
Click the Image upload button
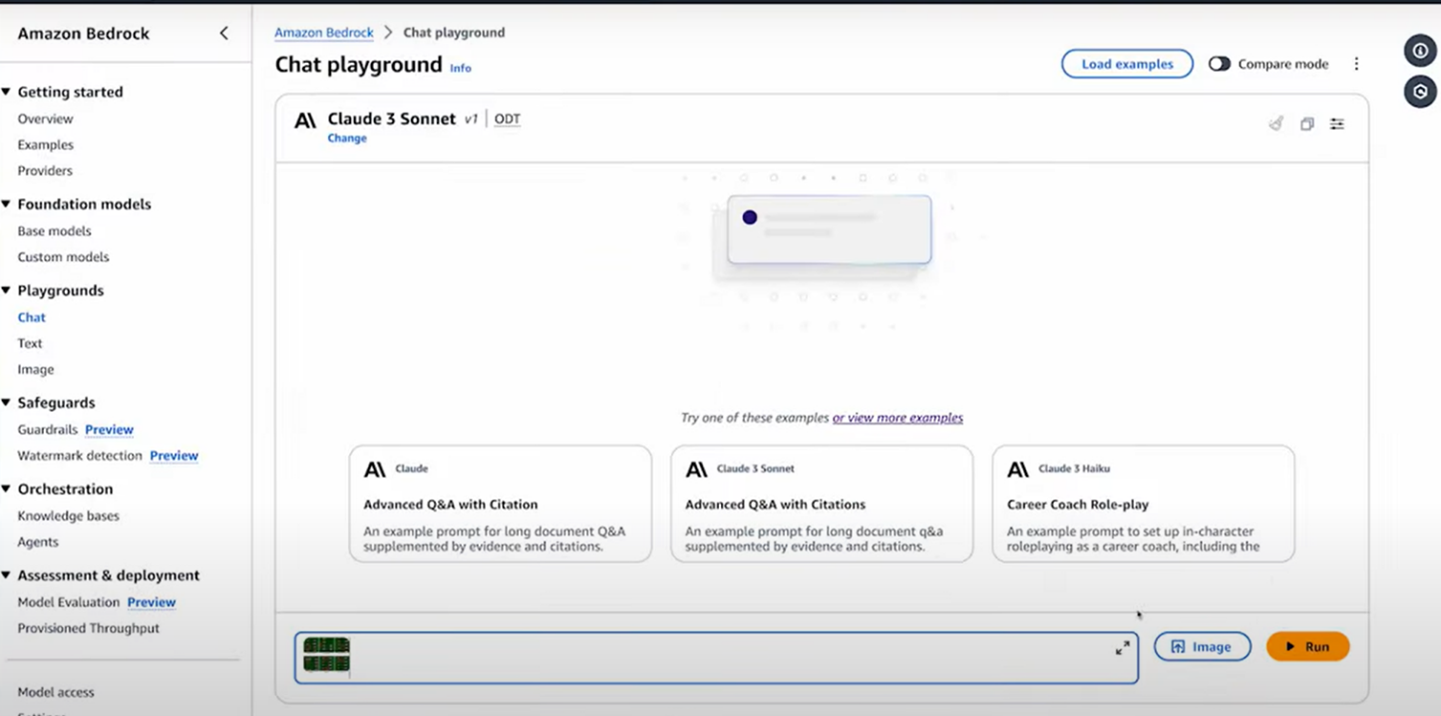point(1202,647)
